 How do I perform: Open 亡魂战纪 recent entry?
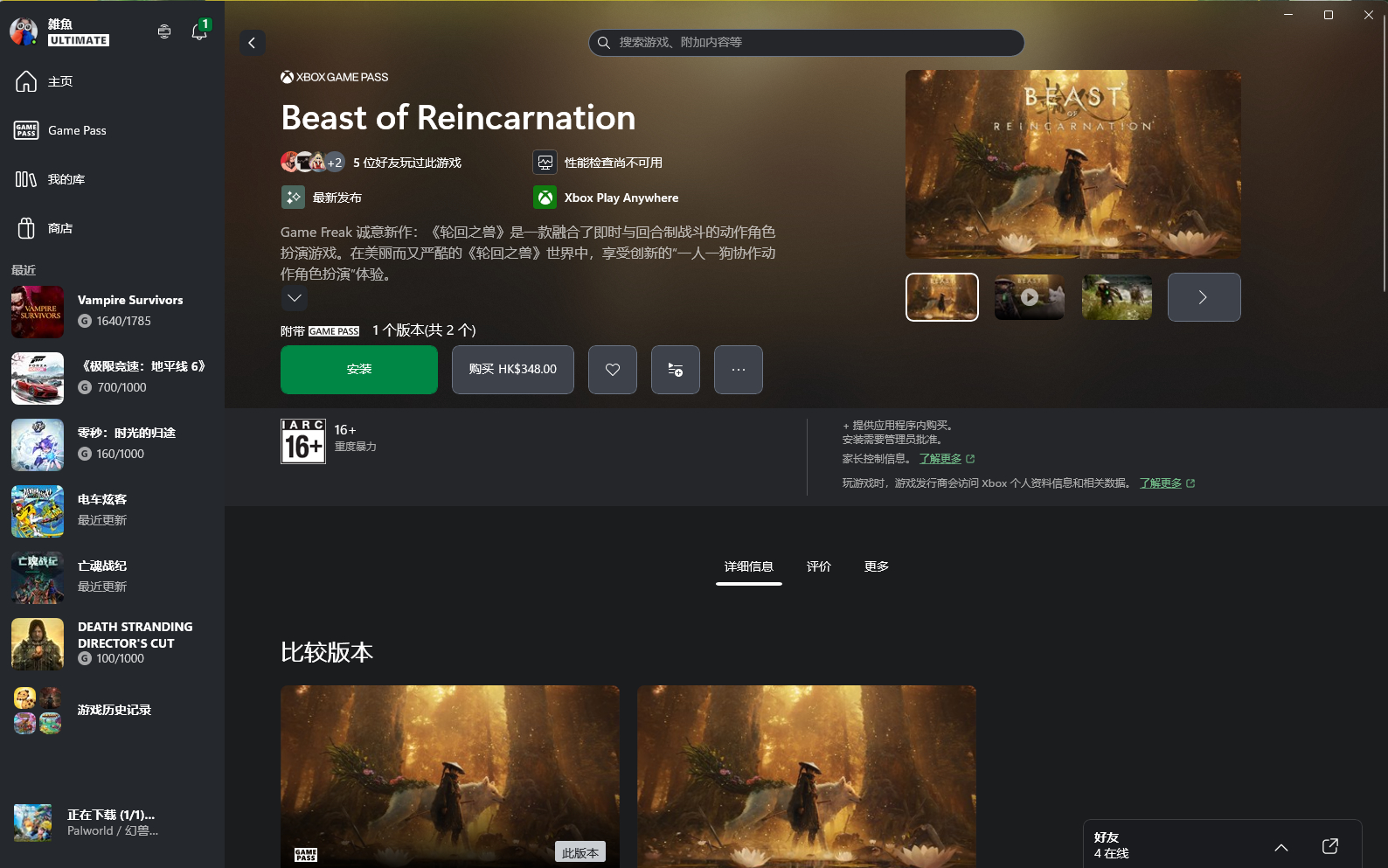[112, 577]
